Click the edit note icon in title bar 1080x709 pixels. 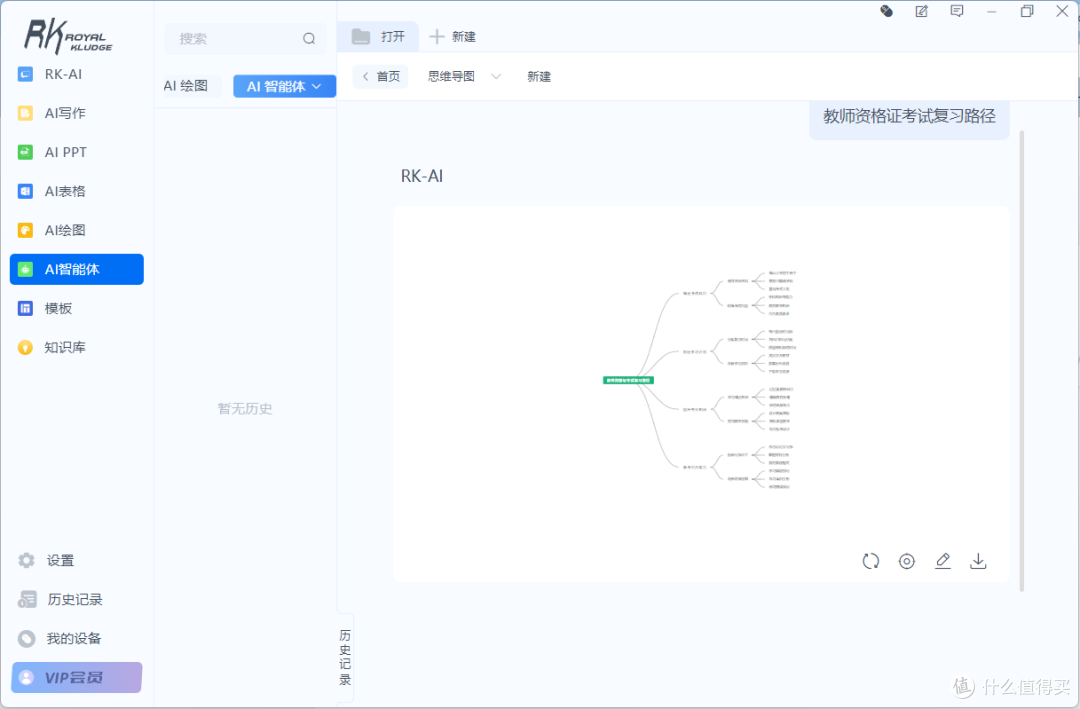pos(922,11)
